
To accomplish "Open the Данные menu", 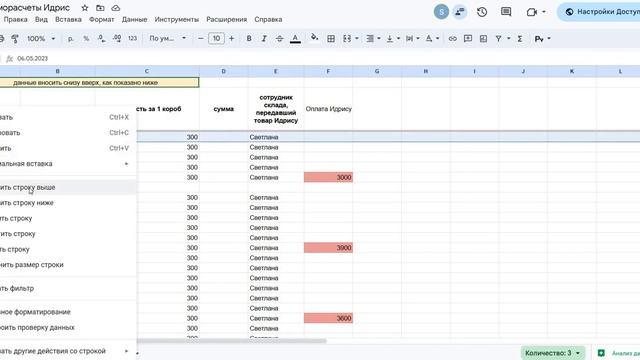I will point(134,19).
